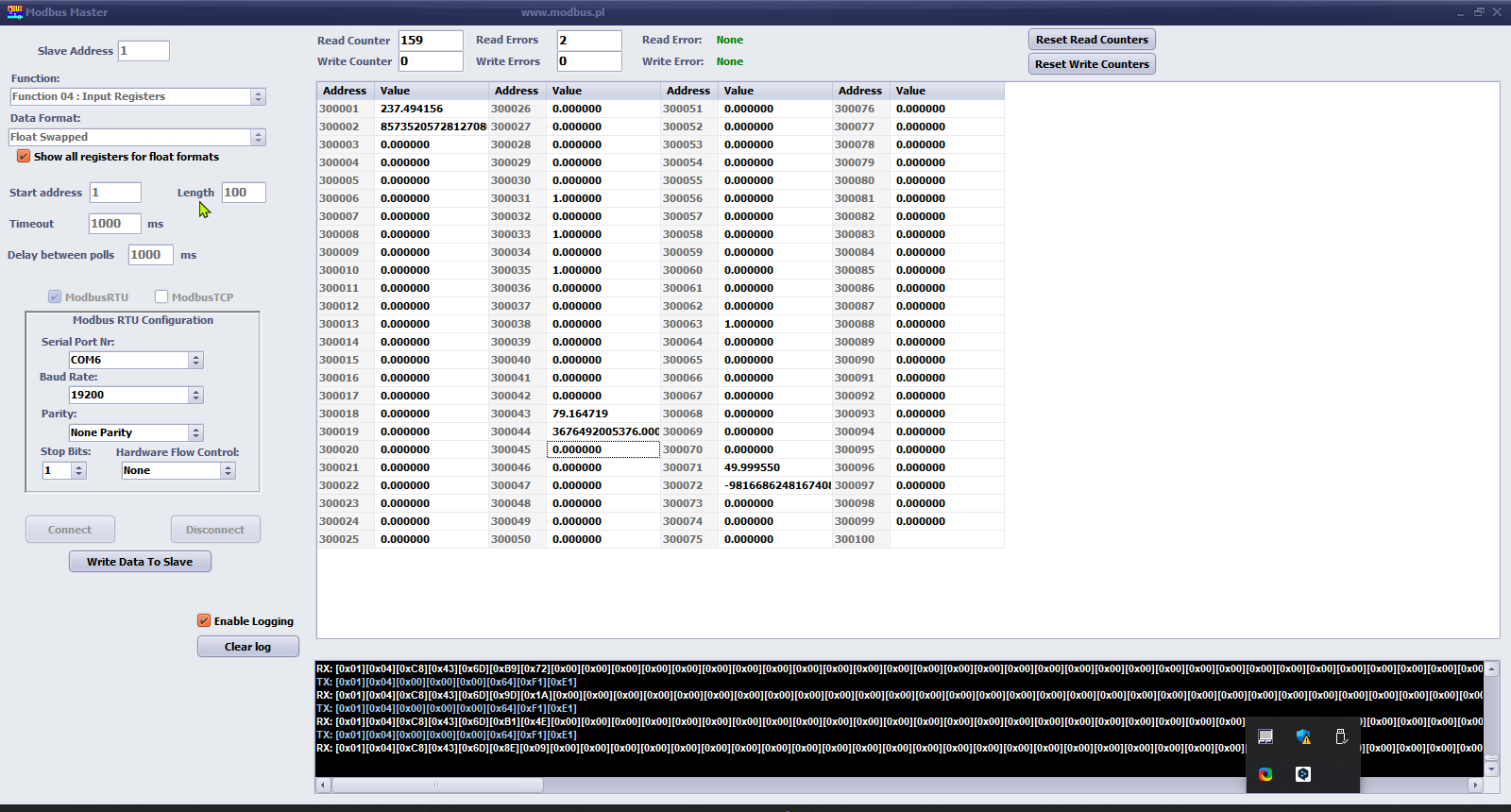Click address cell 300025
Viewport: 1511px width, 812px height.
tap(346, 539)
